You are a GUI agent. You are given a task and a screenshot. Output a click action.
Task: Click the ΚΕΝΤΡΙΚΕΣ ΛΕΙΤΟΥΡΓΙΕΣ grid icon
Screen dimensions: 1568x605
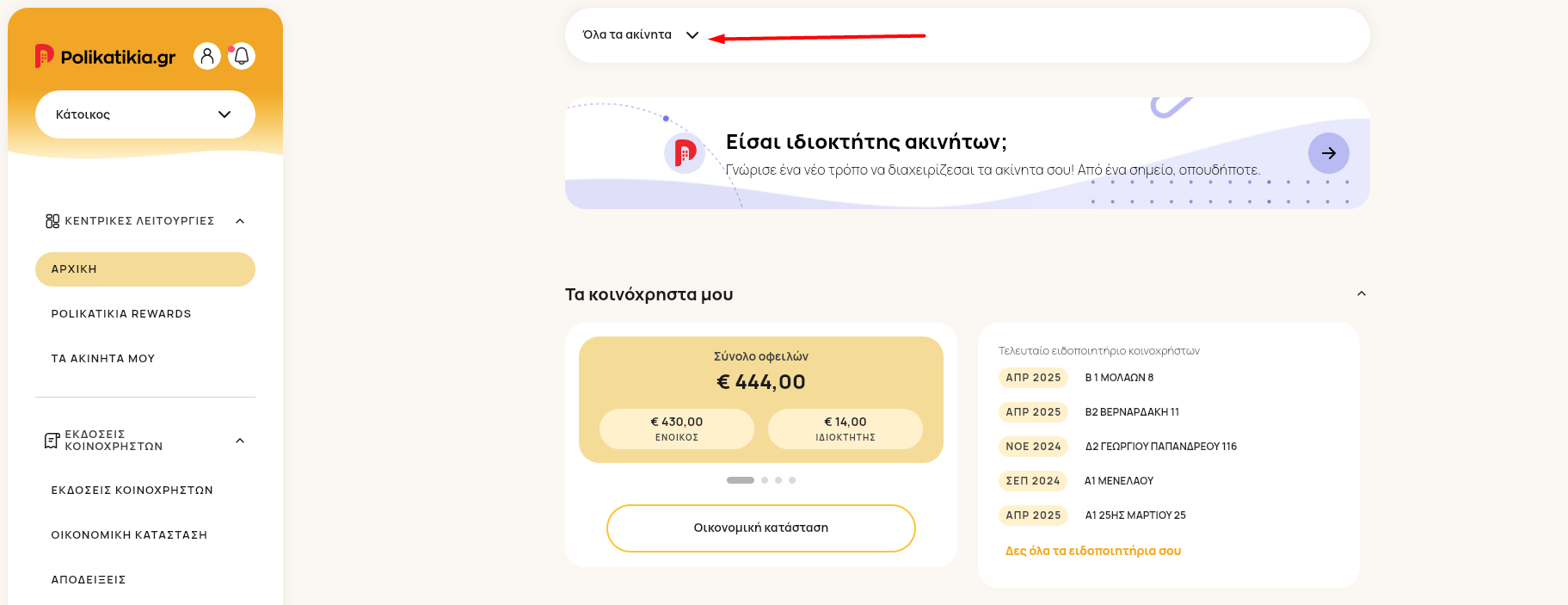coord(52,221)
